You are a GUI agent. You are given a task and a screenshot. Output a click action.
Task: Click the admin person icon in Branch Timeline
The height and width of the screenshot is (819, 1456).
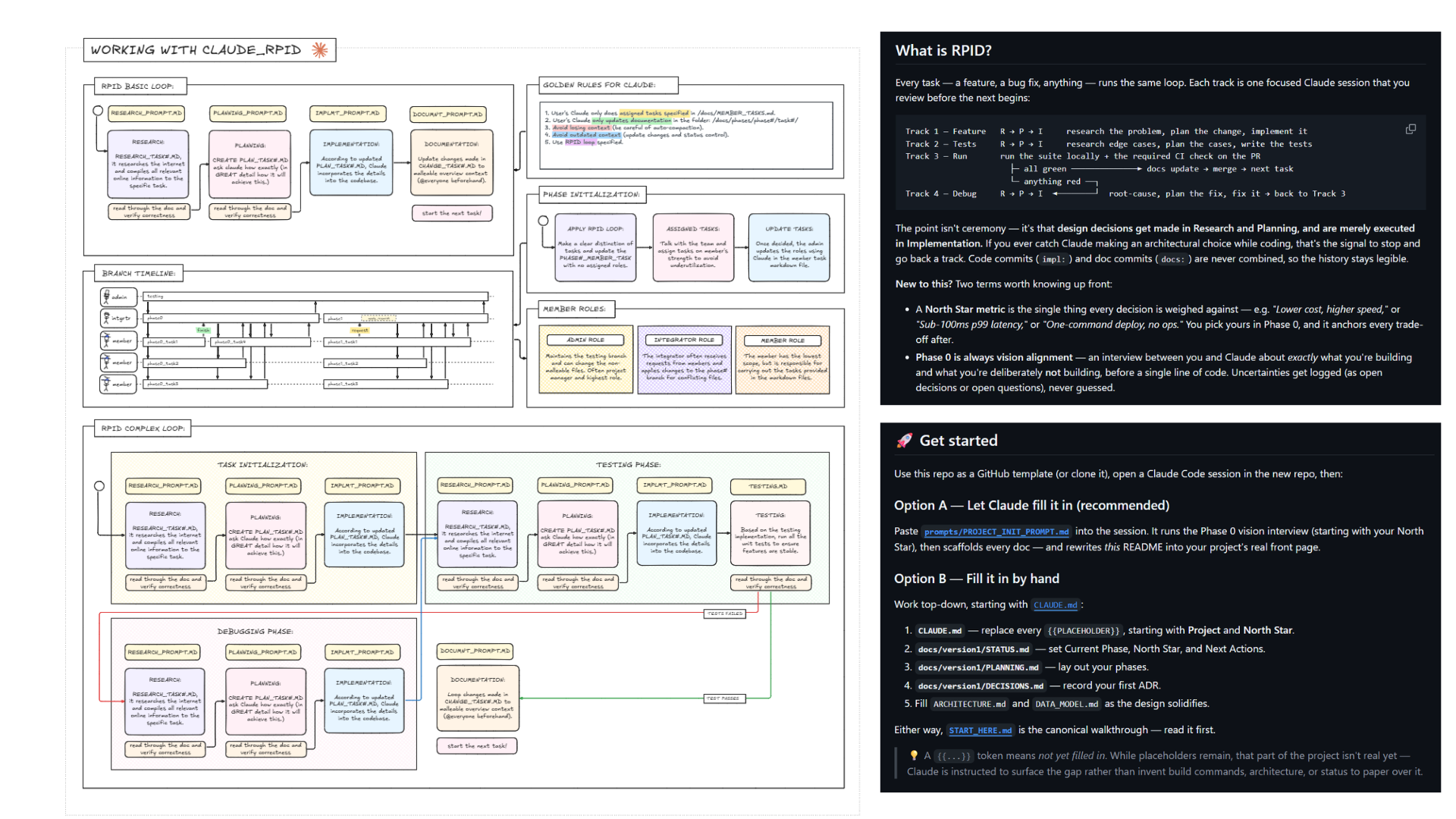coord(105,297)
